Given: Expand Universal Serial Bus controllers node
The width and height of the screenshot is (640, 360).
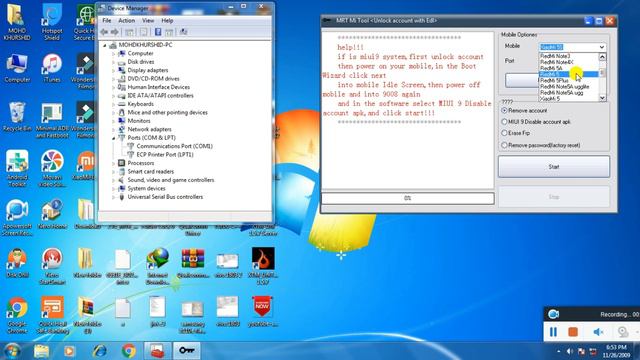Looking at the screenshot, I should pos(114,197).
